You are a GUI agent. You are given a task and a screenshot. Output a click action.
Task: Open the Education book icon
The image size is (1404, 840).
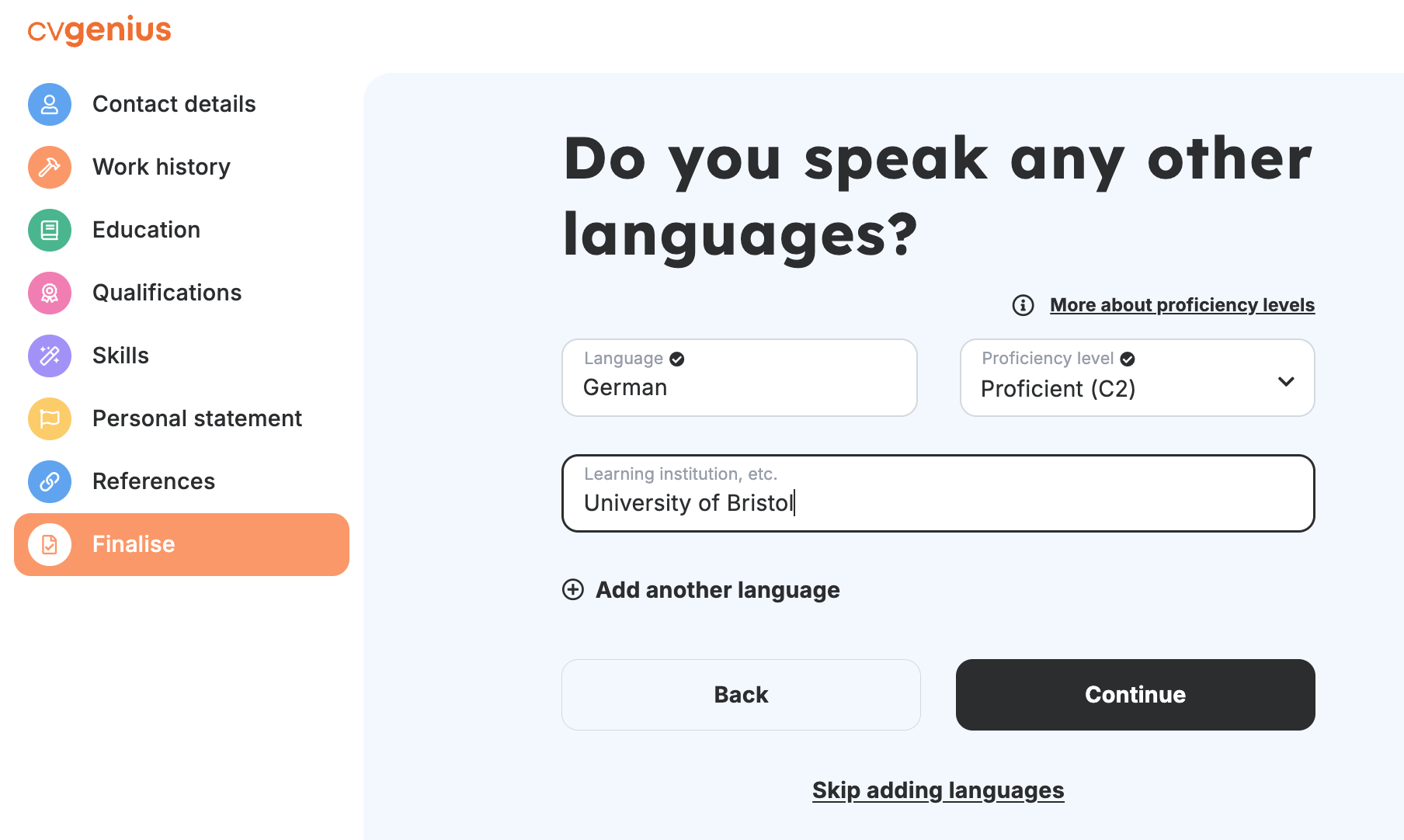(49, 230)
